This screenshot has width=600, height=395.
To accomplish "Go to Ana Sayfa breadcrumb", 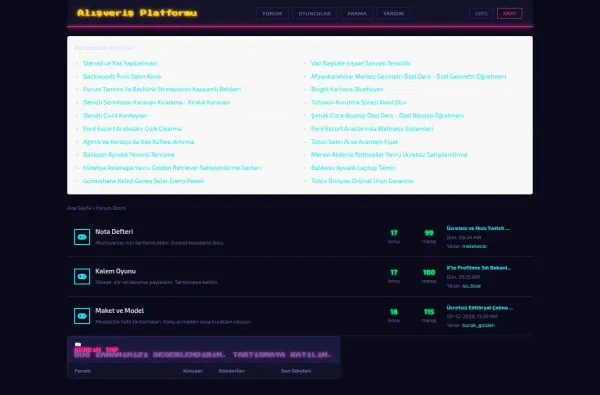I will tap(79, 208).
